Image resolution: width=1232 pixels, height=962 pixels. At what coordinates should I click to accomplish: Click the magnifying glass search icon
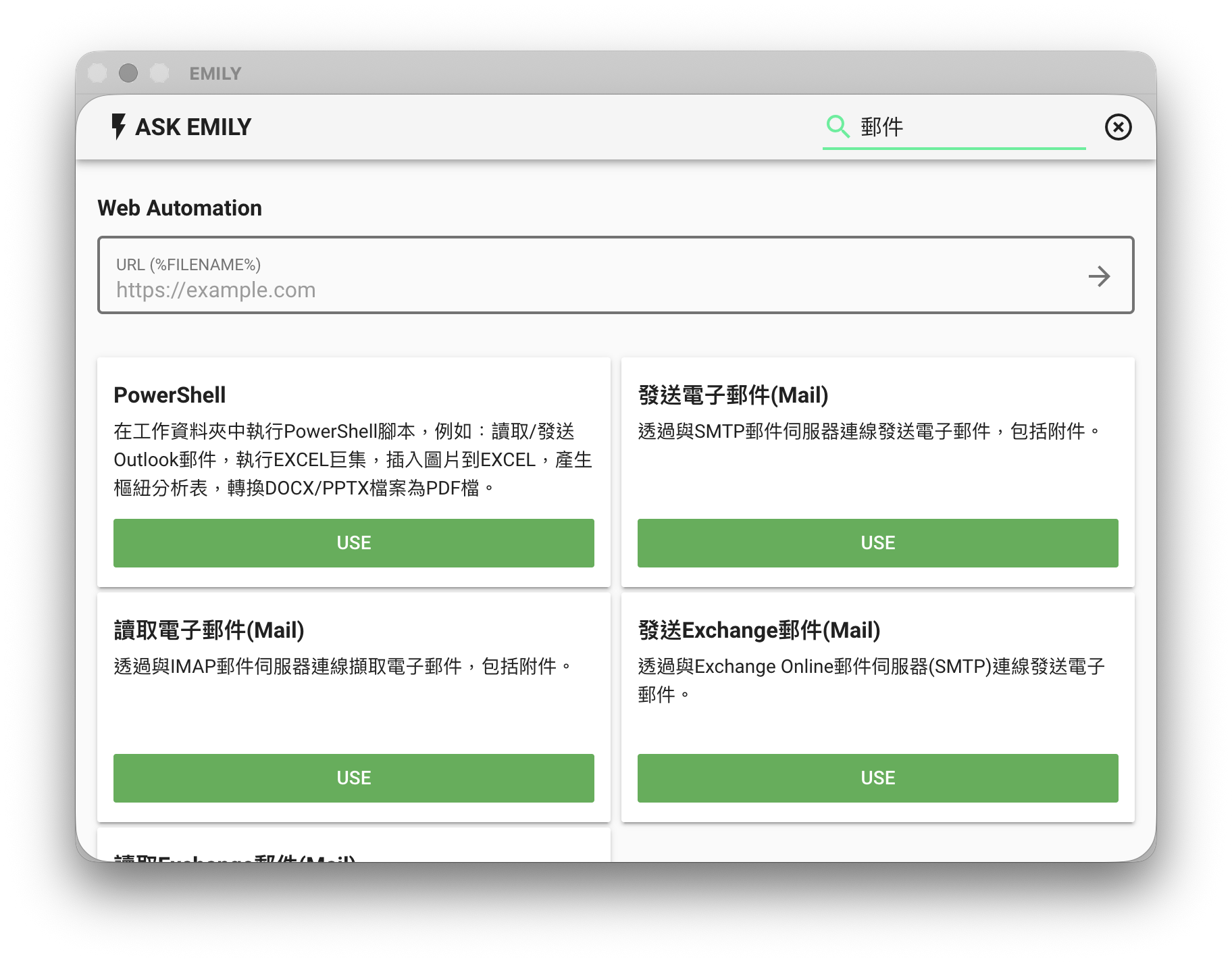tap(838, 126)
